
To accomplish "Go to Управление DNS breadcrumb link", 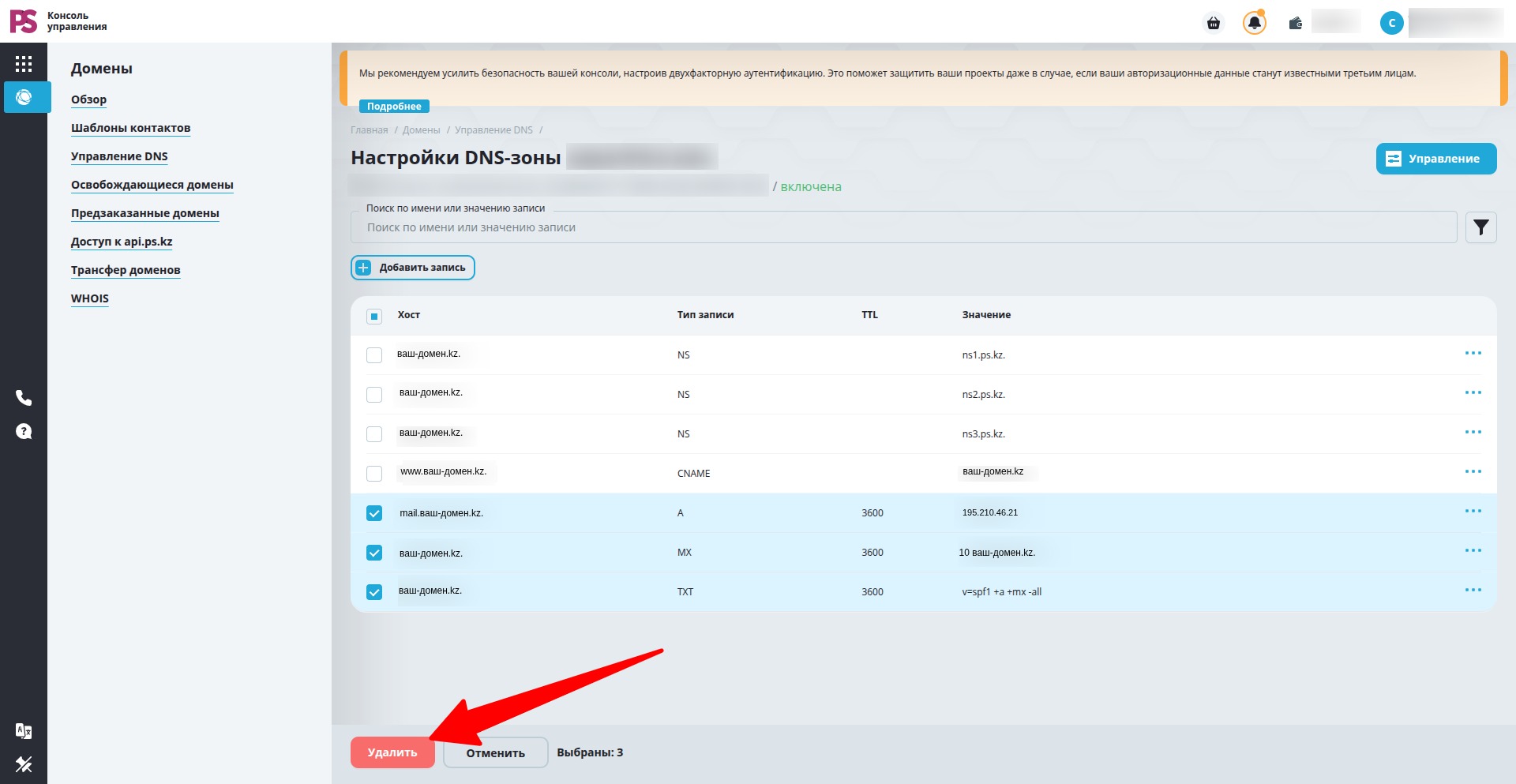I will pyautogui.click(x=493, y=130).
